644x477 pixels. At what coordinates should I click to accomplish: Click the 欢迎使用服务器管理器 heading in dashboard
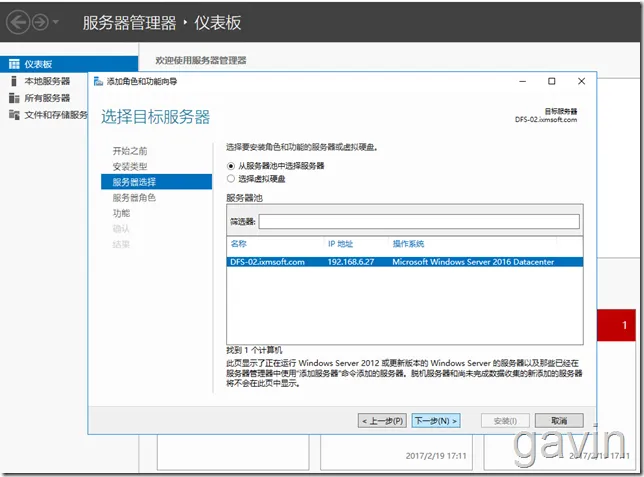click(x=201, y=60)
